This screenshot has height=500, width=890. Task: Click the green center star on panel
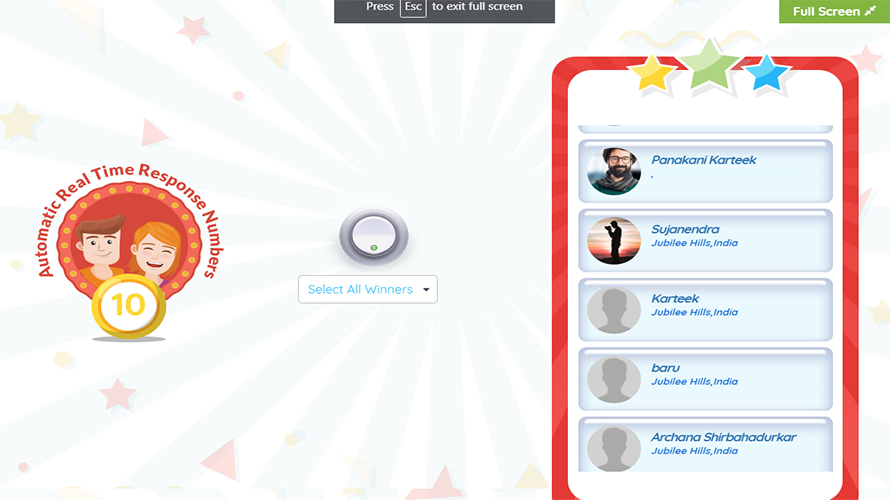click(x=709, y=65)
